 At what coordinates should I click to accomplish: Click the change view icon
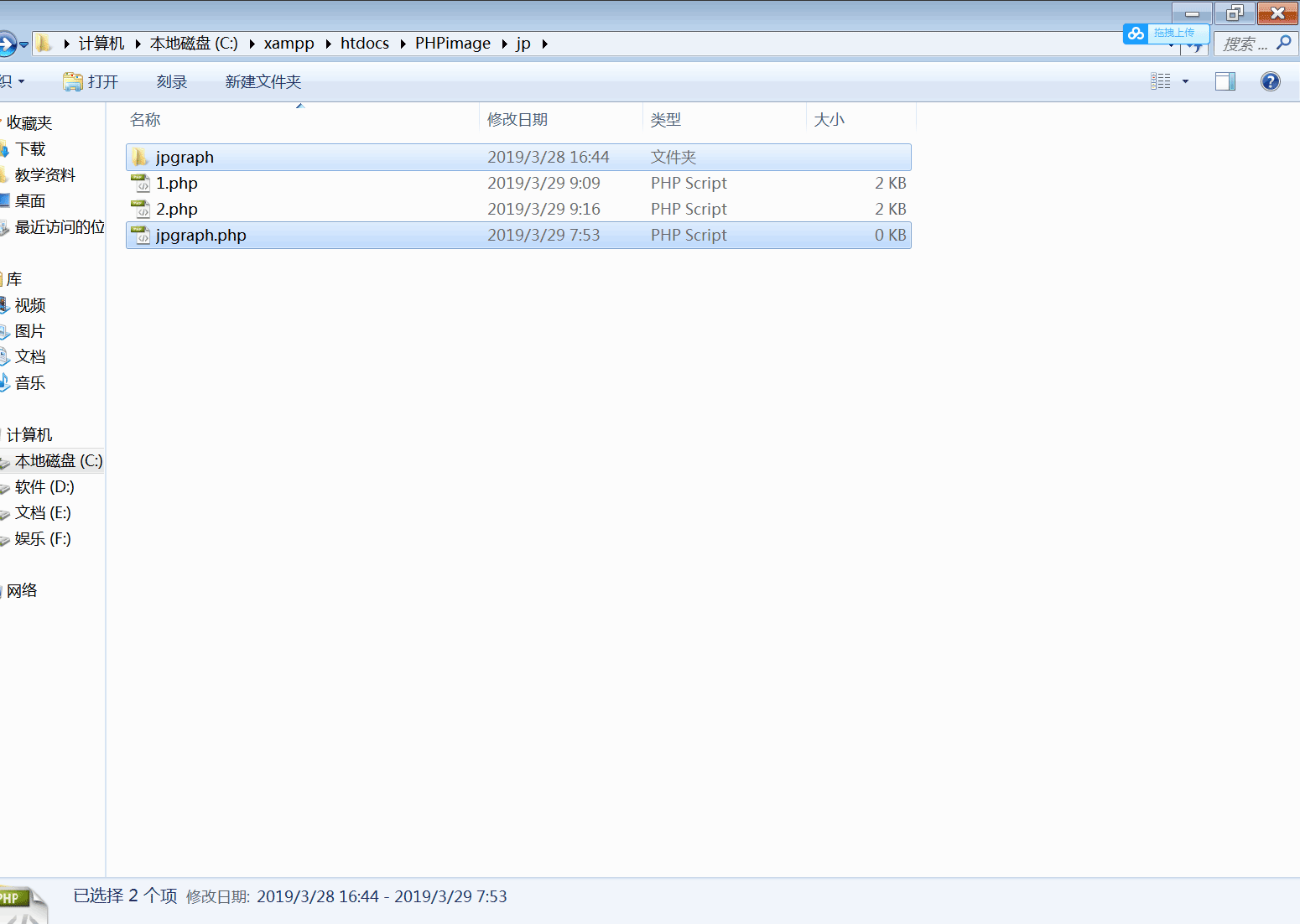click(x=1160, y=81)
